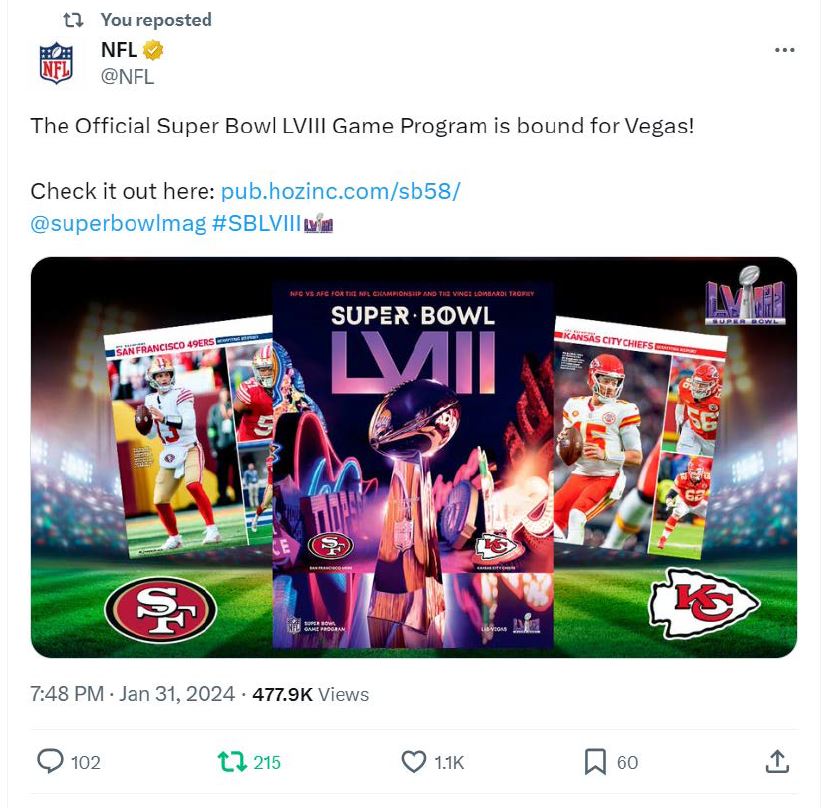Open the three-dot more options menu
Screen dimensions: 833x808
[x=784, y=50]
